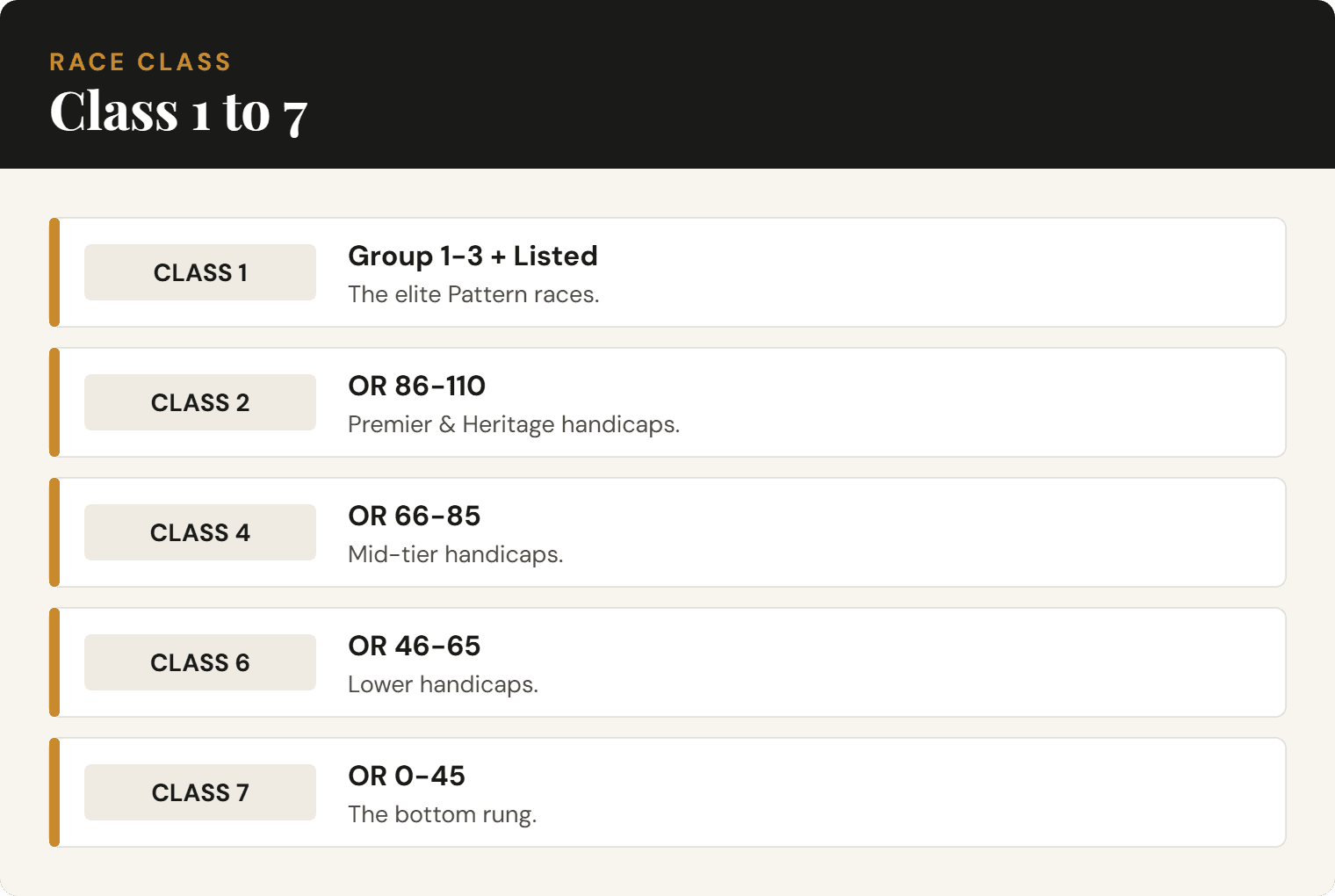
Task: Select the OR 46-65 heading
Action: pos(414,646)
